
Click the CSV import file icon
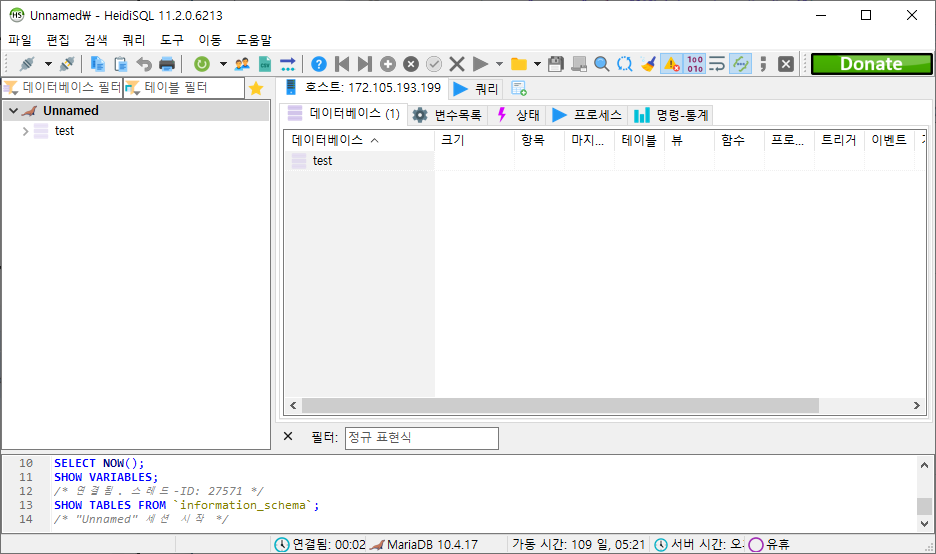click(265, 64)
